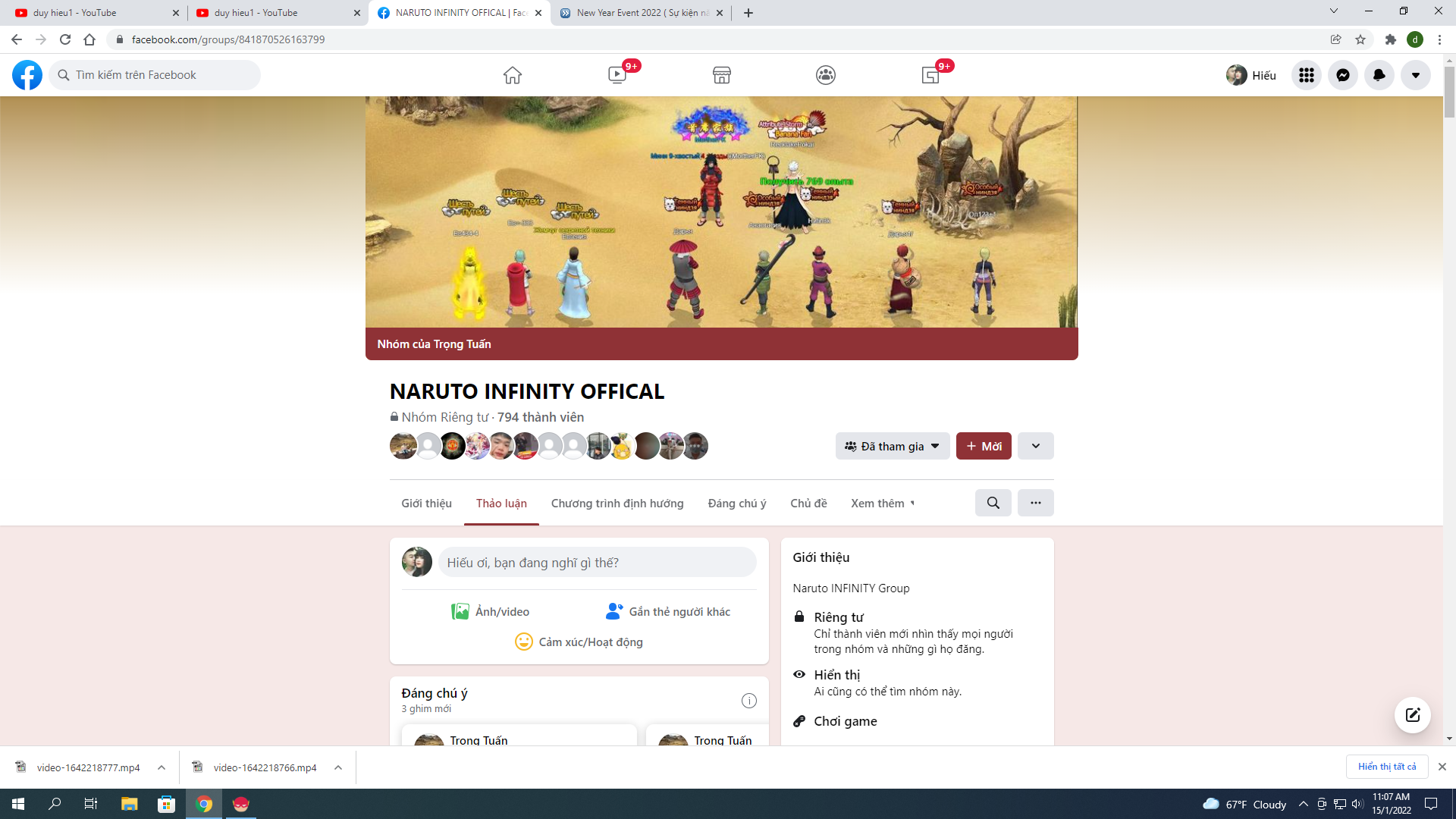Select the Thảo luận tab
1456x819 pixels.
tap(501, 503)
